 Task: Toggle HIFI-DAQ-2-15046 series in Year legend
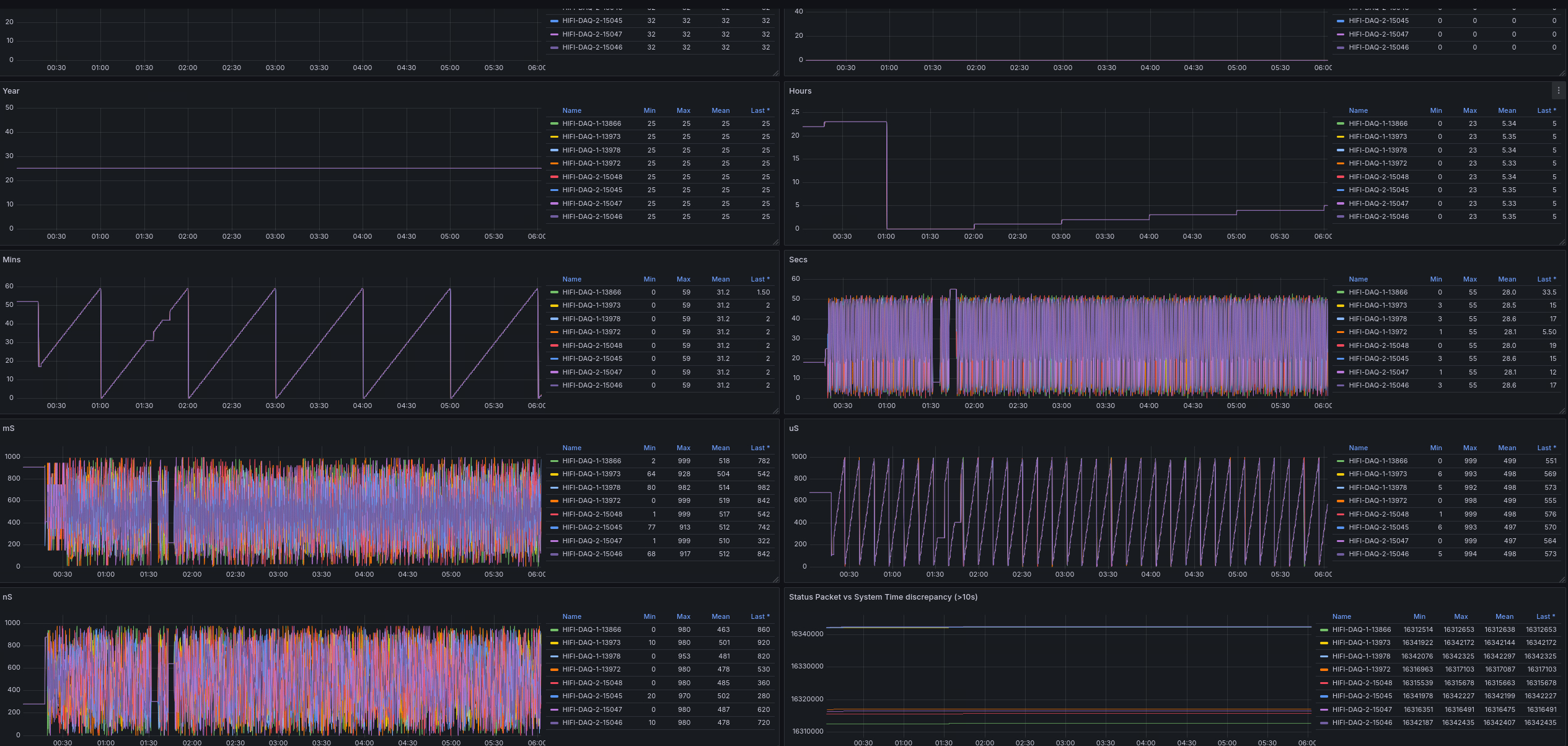tap(592, 216)
